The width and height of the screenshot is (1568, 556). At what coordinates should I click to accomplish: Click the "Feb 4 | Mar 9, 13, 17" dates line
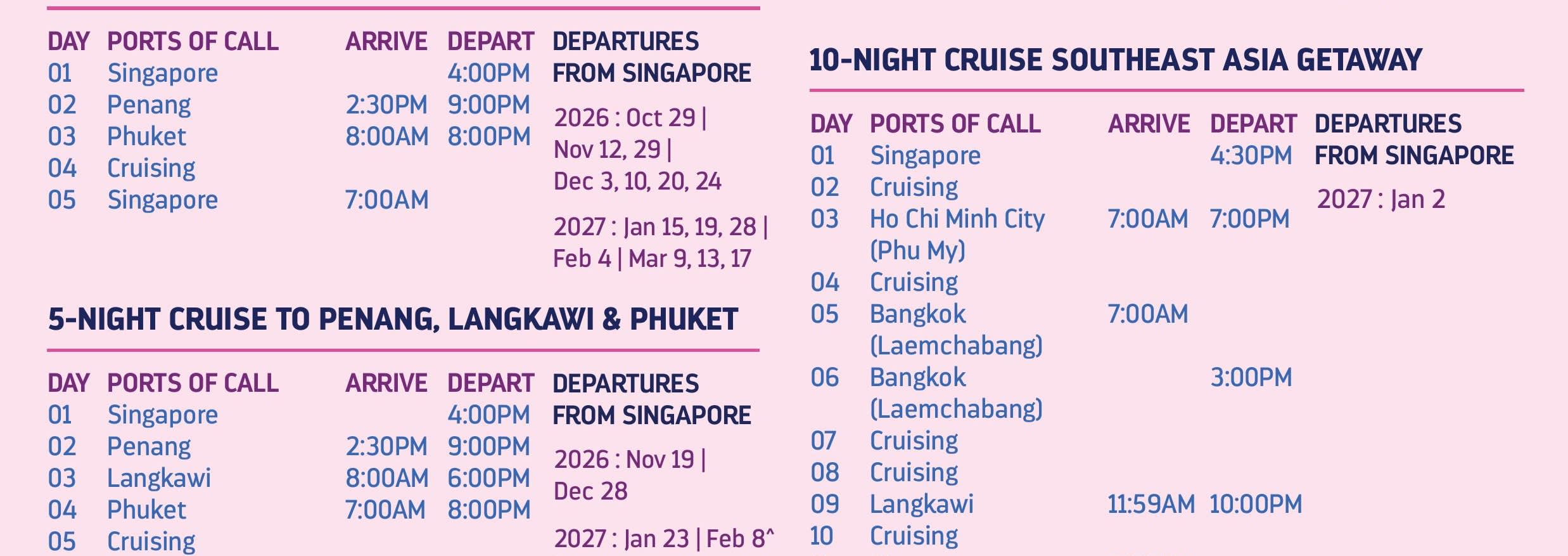652,259
